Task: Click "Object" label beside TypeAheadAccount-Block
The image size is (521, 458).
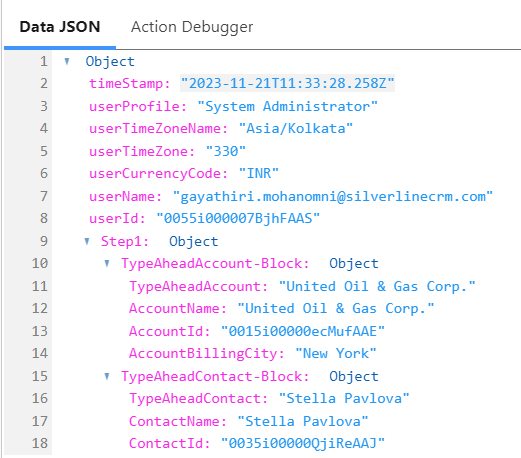Action: click(354, 263)
